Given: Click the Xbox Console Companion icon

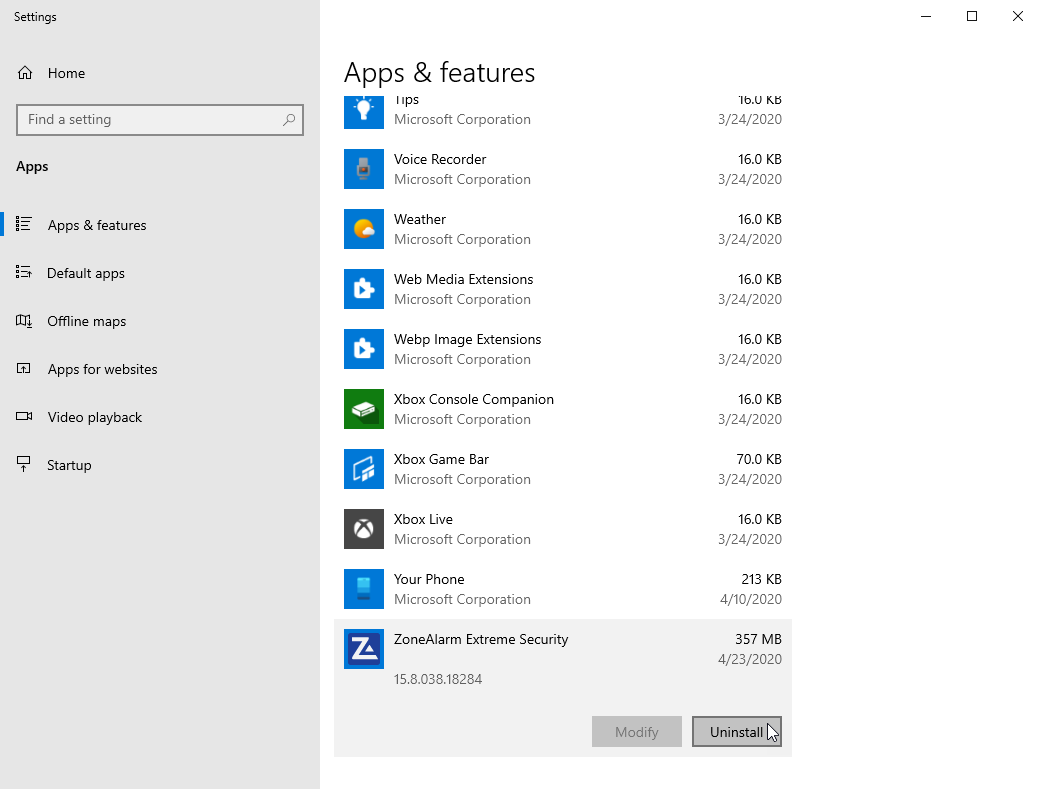Looking at the screenshot, I should 364,409.
